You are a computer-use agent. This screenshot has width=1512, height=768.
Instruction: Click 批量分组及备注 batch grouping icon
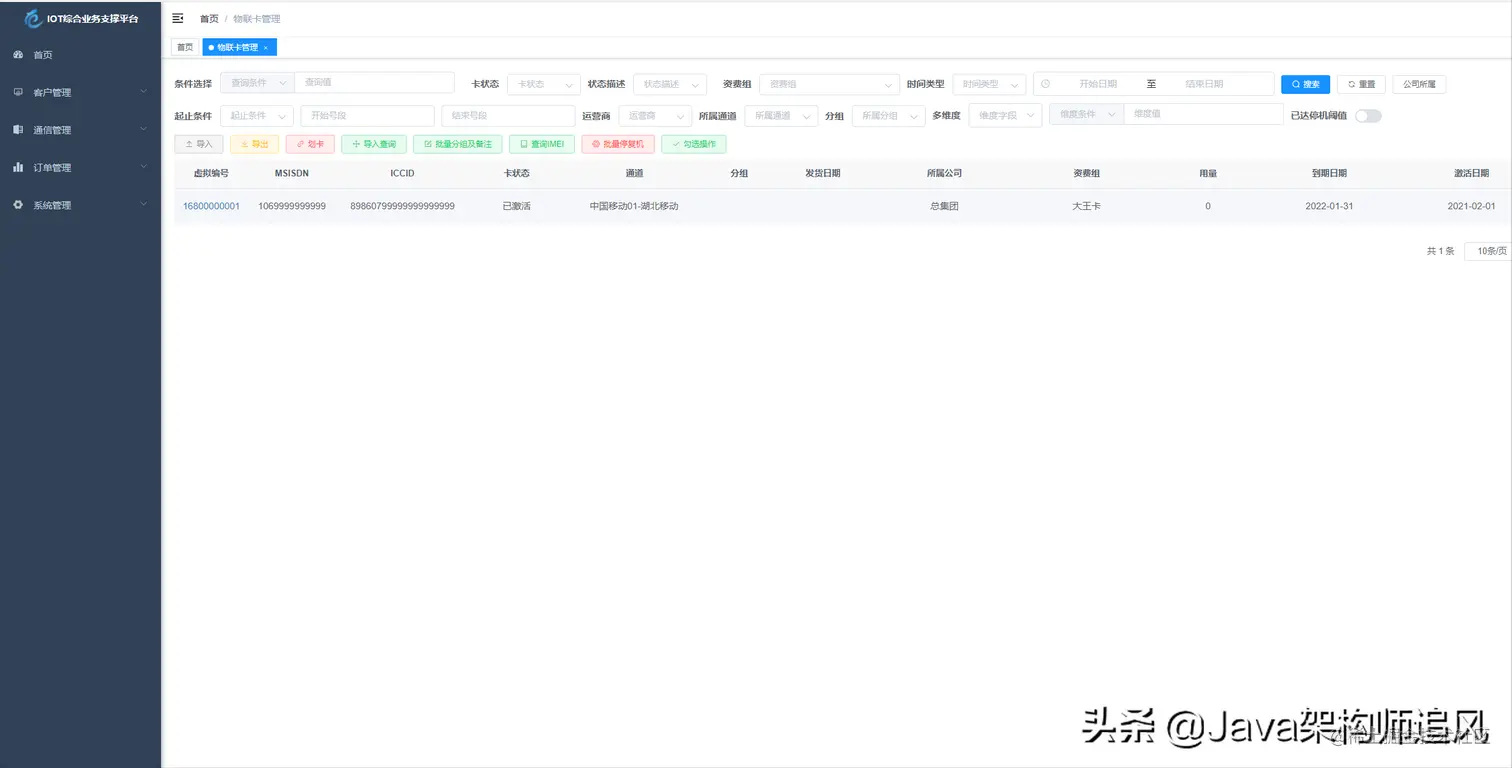457,144
